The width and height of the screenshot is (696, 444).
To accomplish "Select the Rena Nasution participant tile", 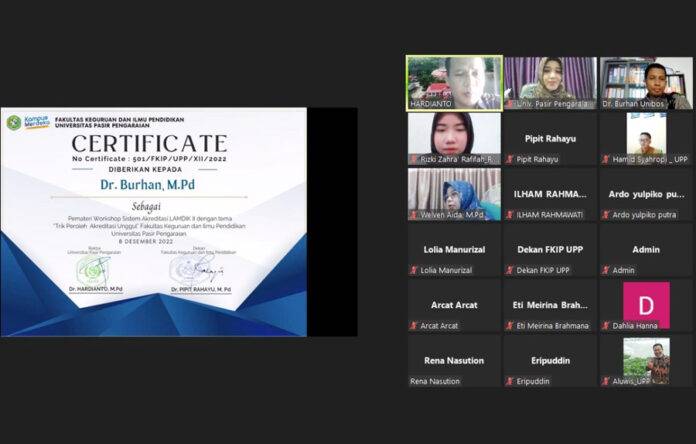I will click(453, 360).
